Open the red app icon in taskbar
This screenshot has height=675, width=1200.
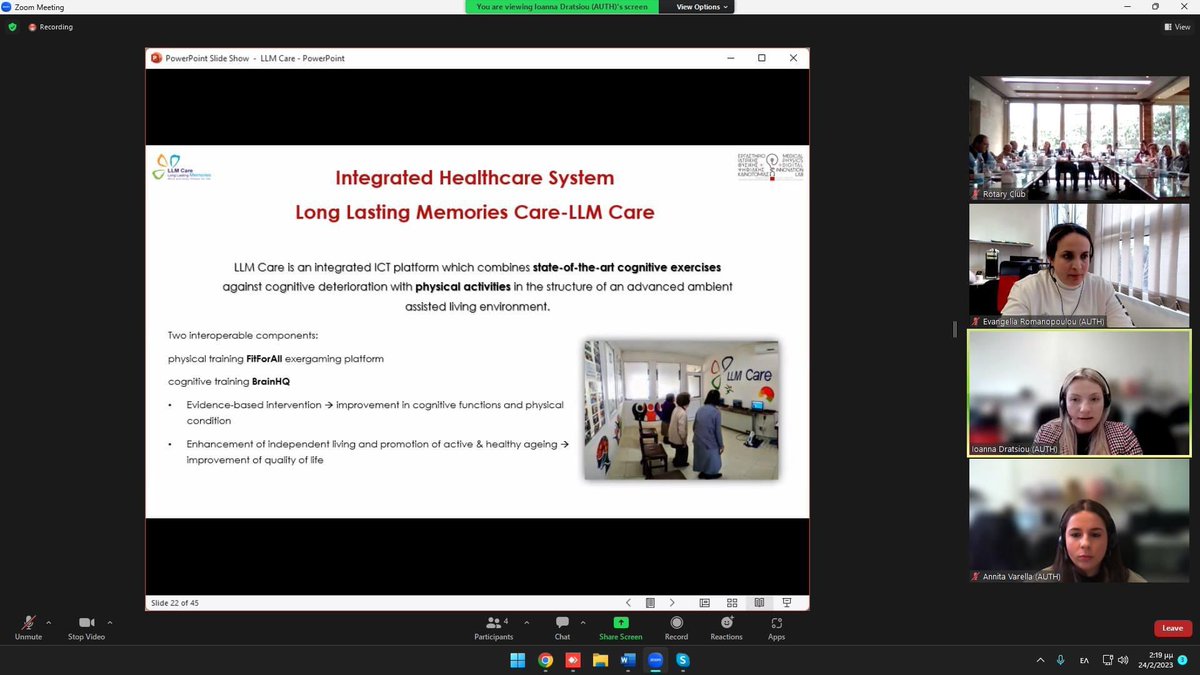[573, 660]
